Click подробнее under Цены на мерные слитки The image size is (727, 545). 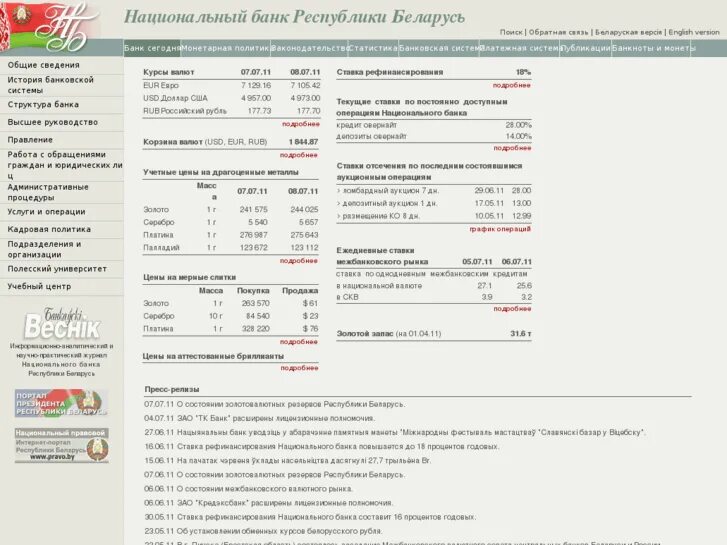tap(299, 341)
